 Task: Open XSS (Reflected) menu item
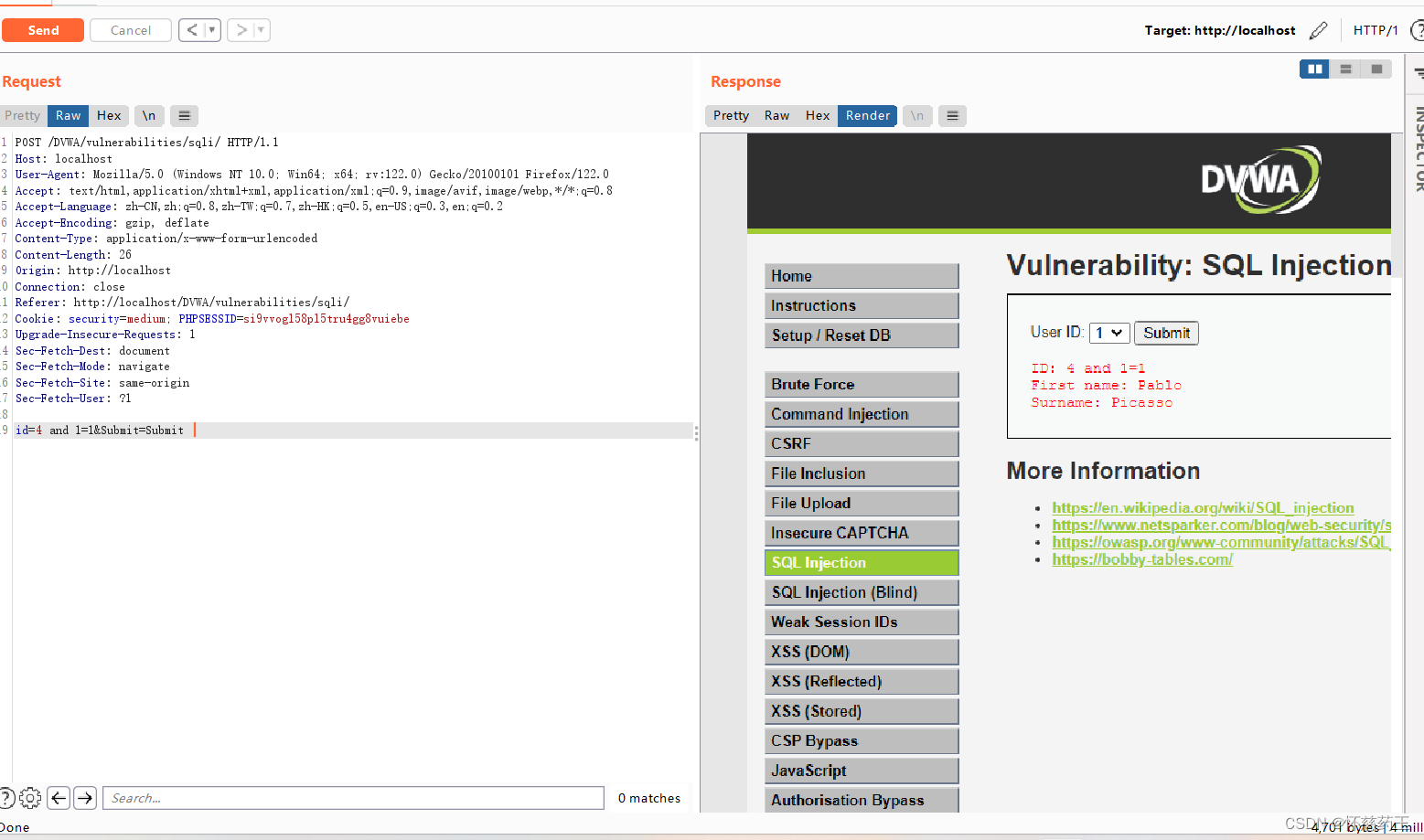click(x=862, y=681)
